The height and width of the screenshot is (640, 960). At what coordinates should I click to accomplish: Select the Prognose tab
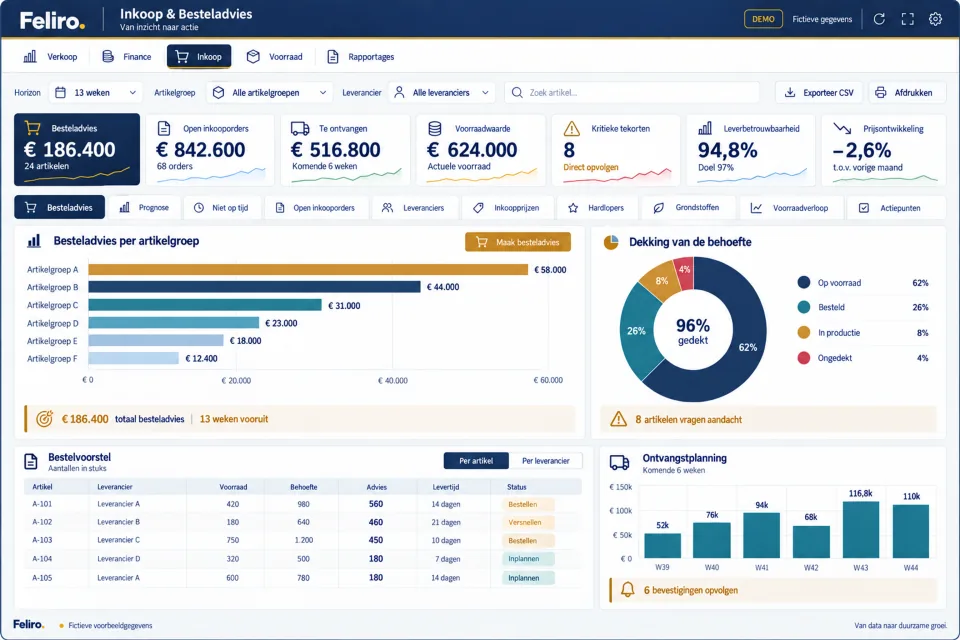[x=144, y=208]
